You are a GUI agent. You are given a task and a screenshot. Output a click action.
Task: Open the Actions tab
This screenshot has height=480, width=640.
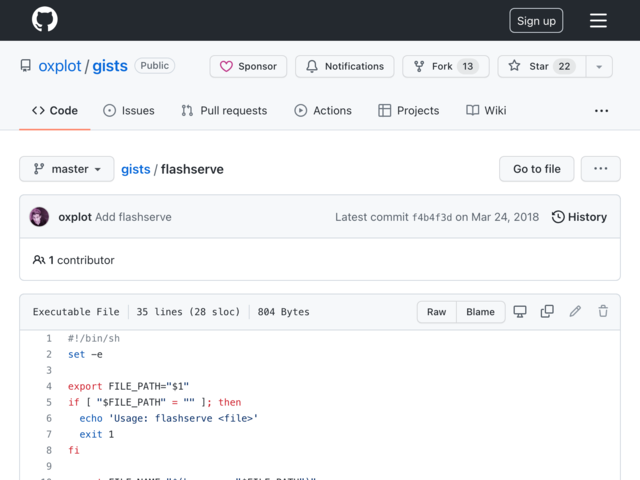point(323,111)
